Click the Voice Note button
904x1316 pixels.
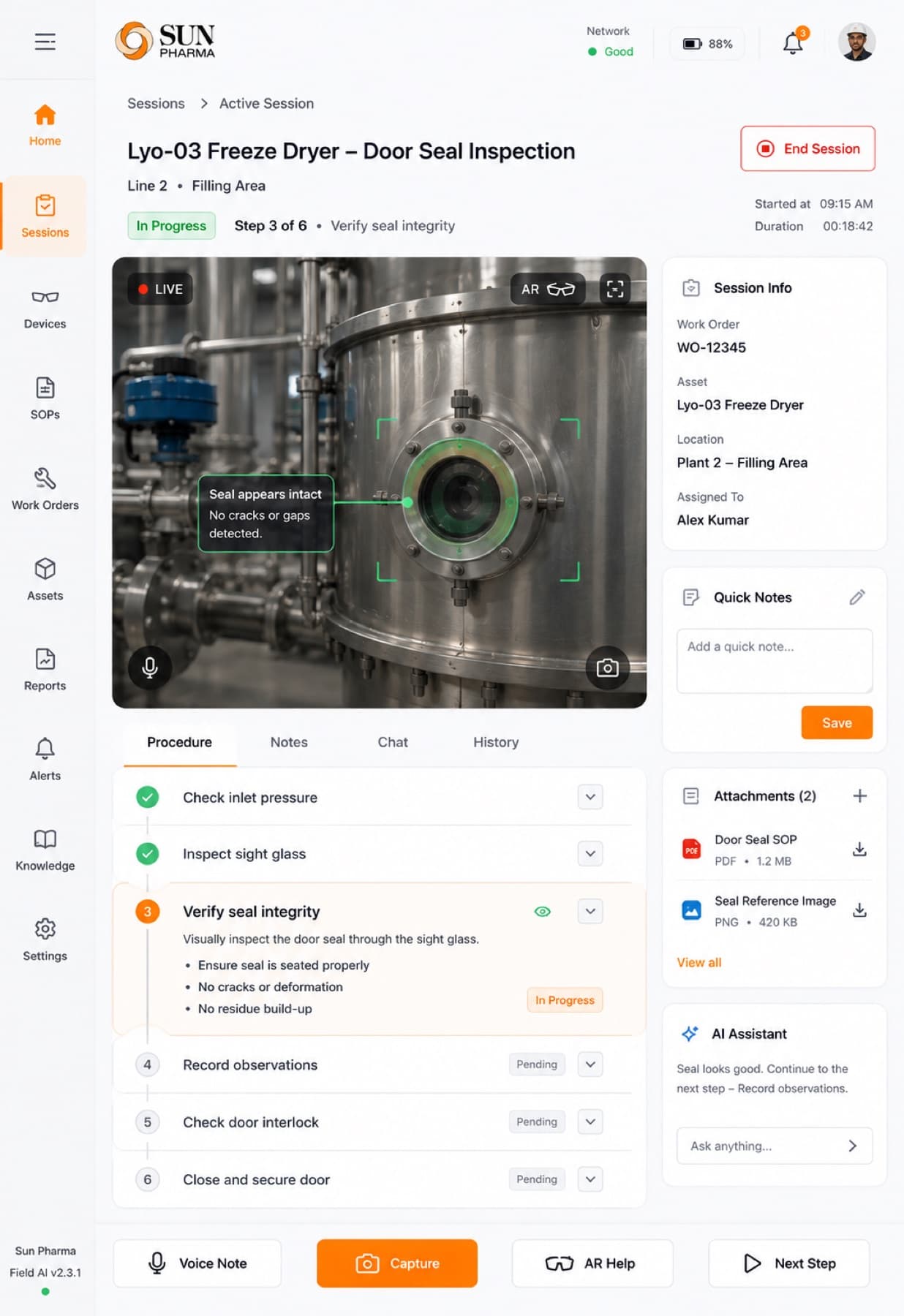[197, 1263]
